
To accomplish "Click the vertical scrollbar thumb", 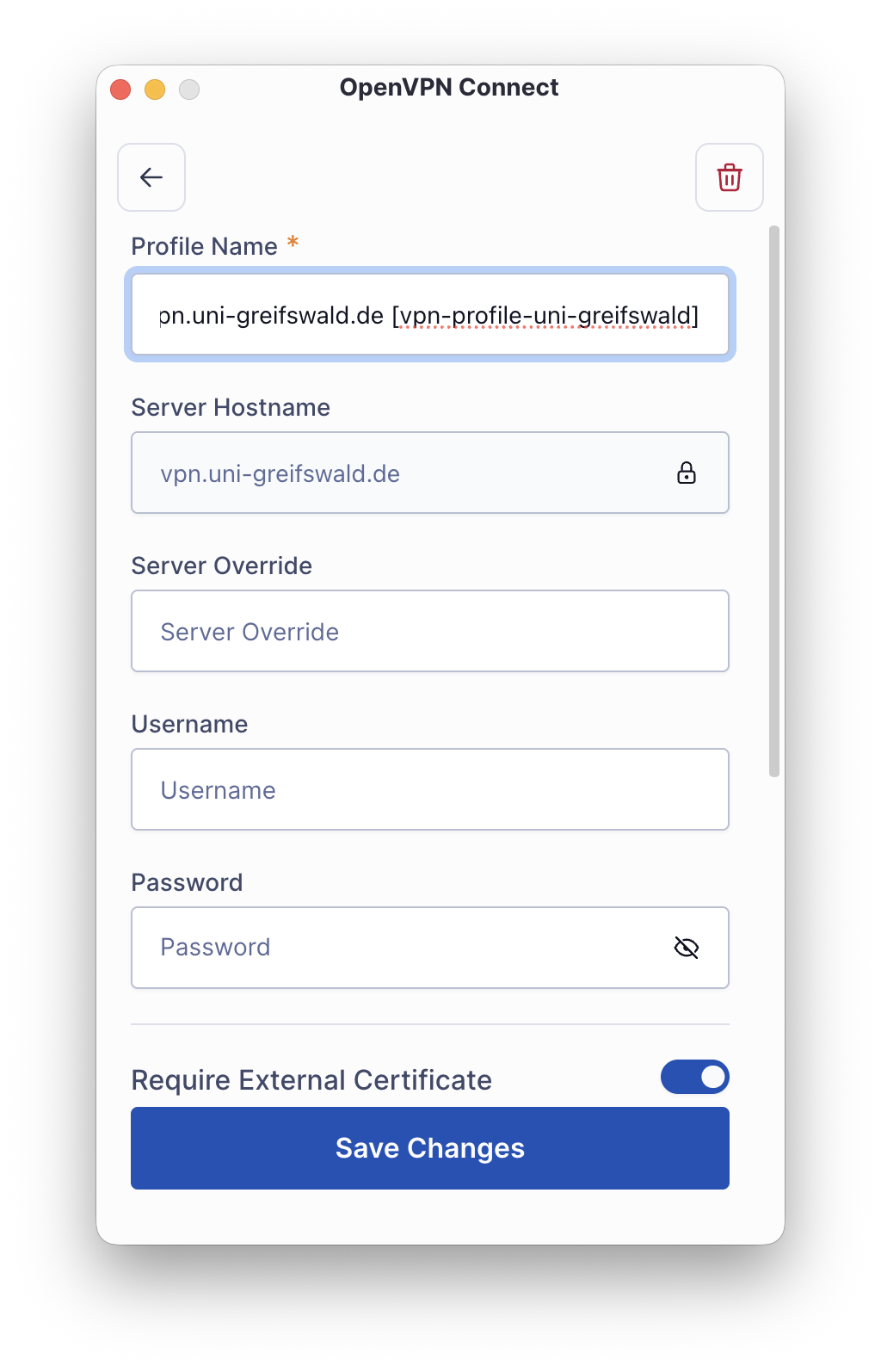I will pyautogui.click(x=774, y=501).
